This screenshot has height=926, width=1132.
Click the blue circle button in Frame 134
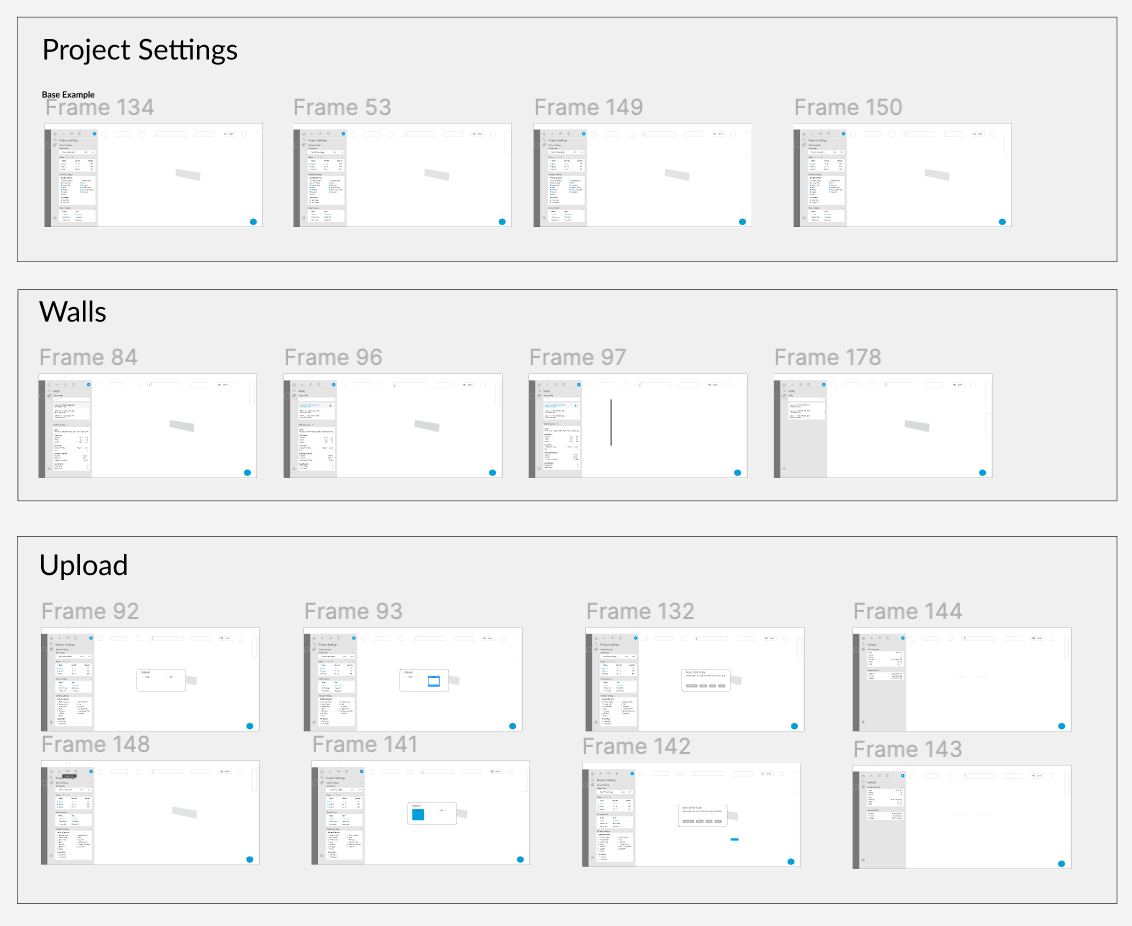click(253, 221)
